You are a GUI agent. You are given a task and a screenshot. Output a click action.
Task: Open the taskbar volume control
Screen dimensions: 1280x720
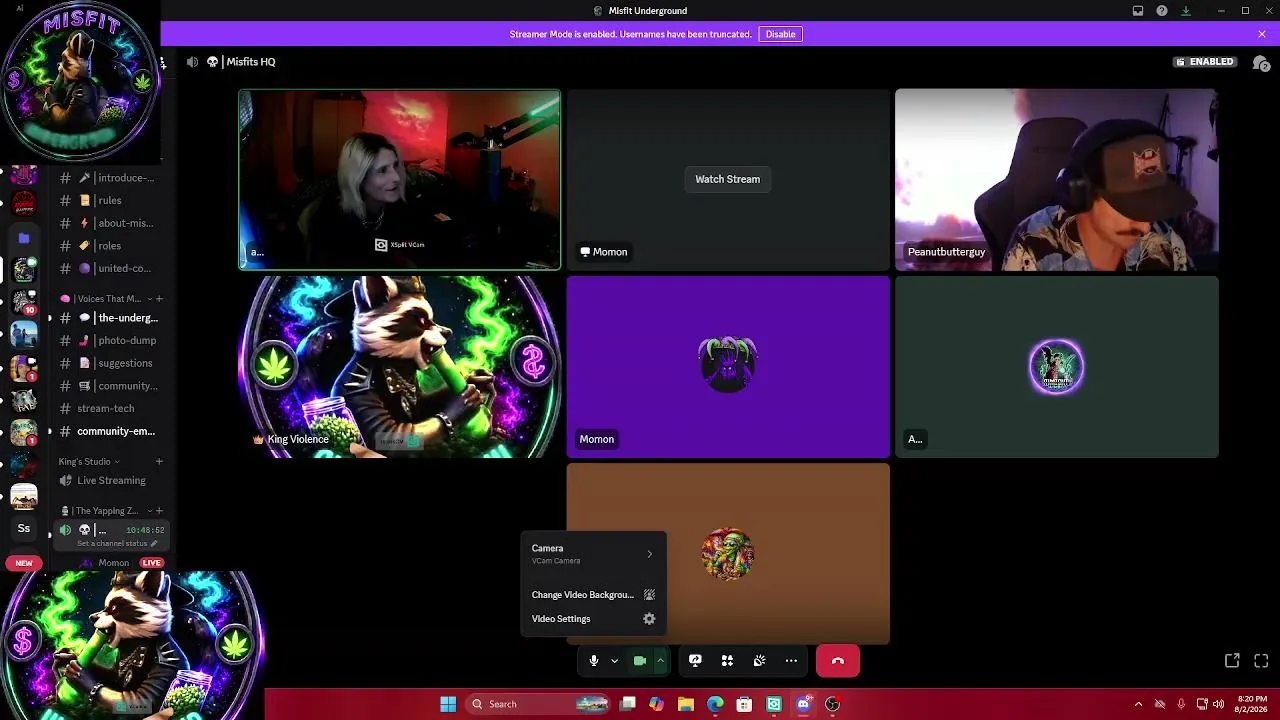[x=1218, y=704]
